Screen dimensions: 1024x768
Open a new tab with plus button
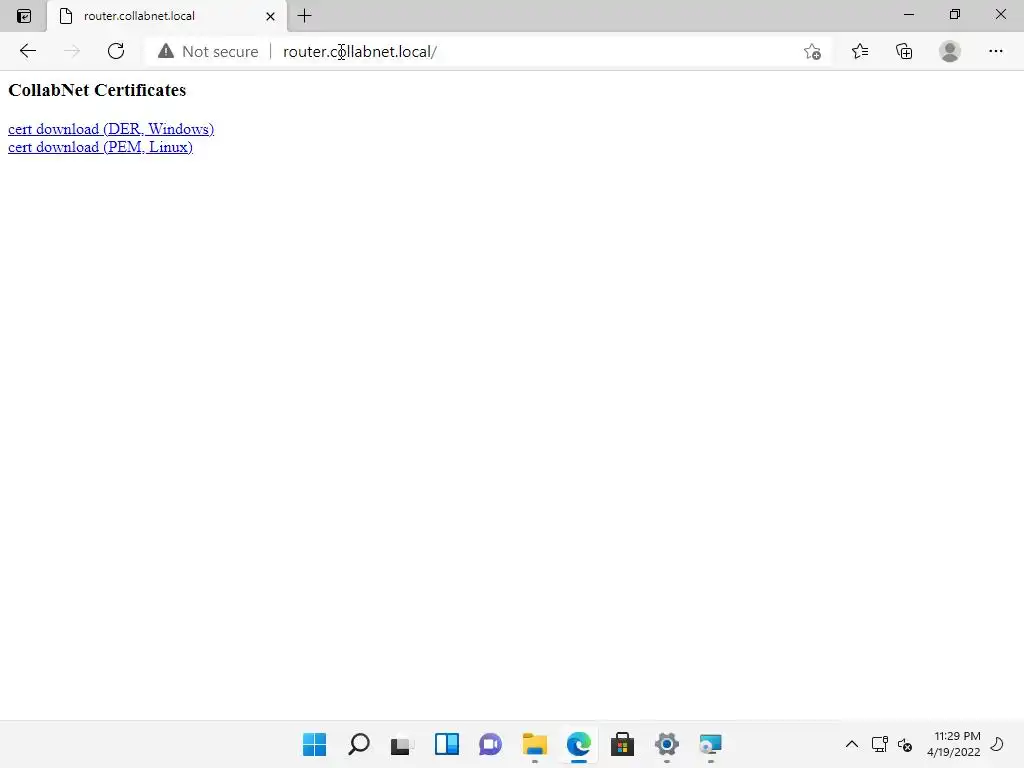304,16
